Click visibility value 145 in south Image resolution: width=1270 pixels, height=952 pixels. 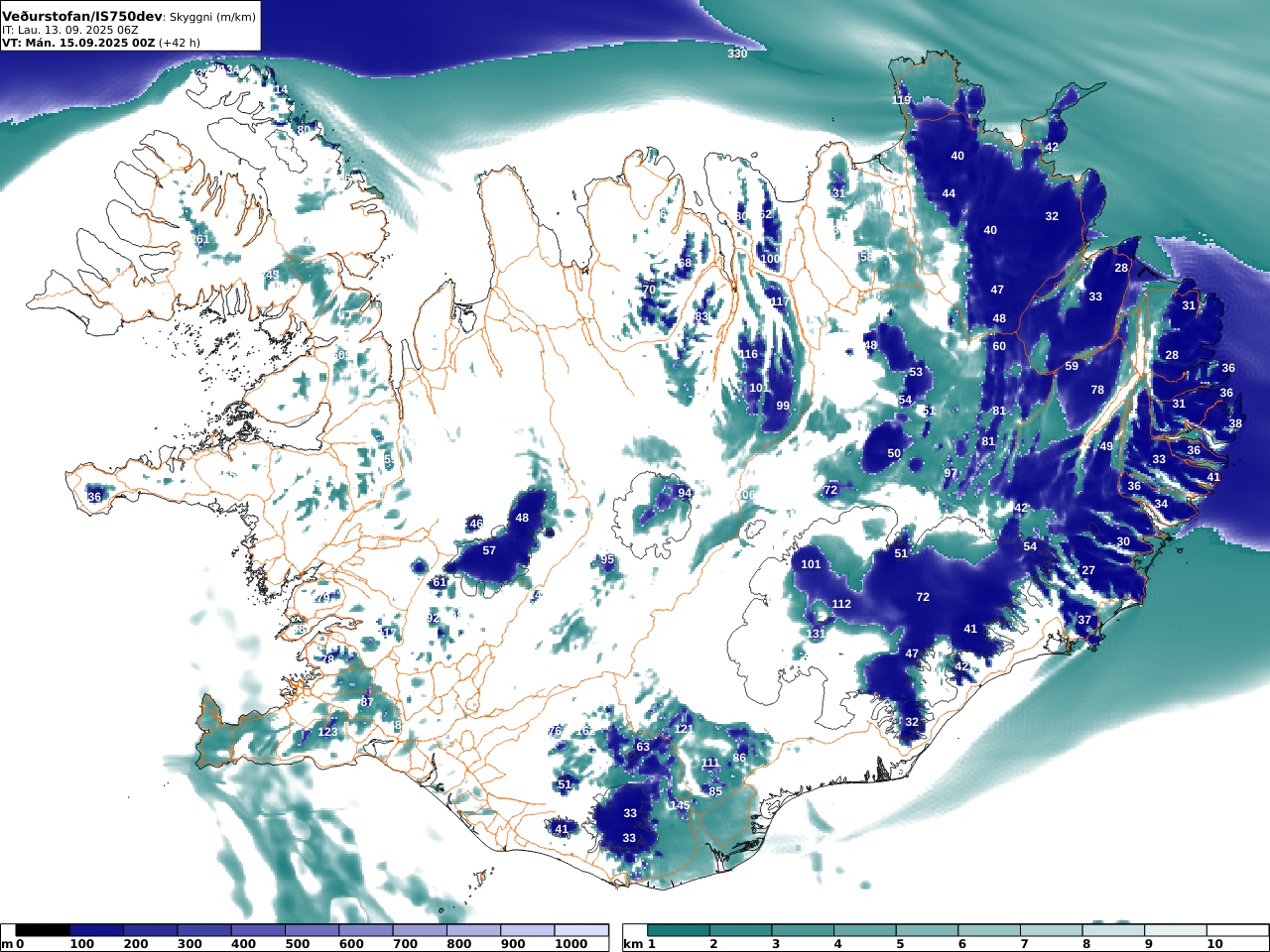tap(680, 805)
